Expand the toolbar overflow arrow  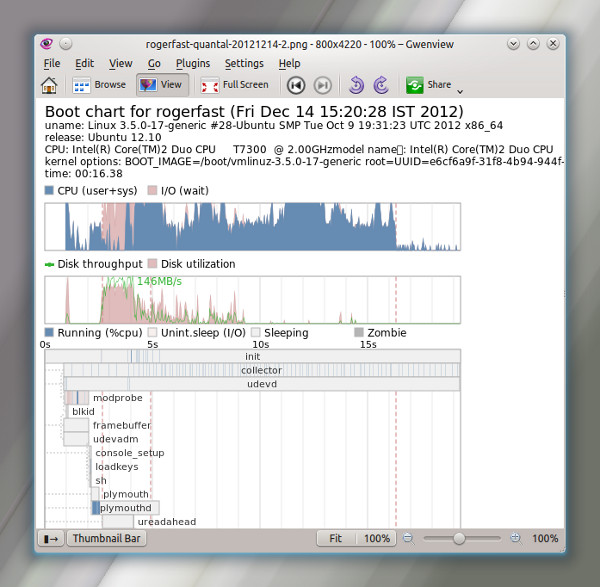click(x=460, y=91)
